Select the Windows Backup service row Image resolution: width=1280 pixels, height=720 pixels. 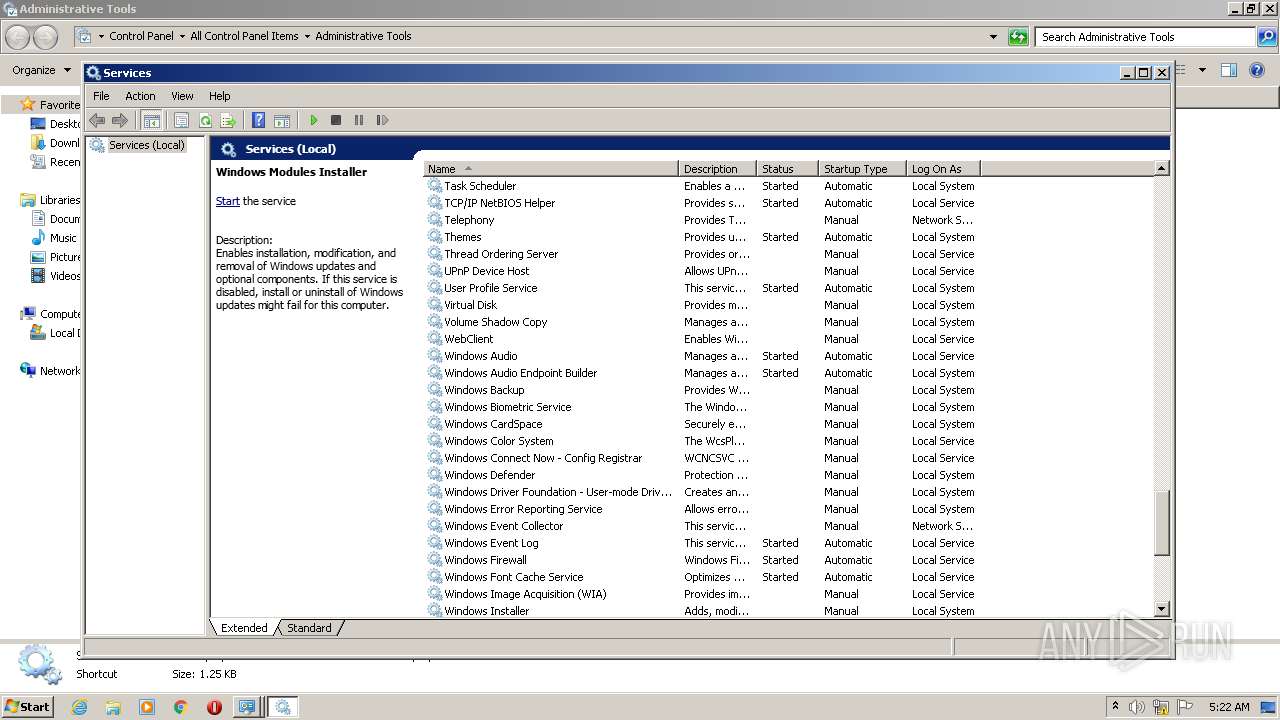coord(702,390)
